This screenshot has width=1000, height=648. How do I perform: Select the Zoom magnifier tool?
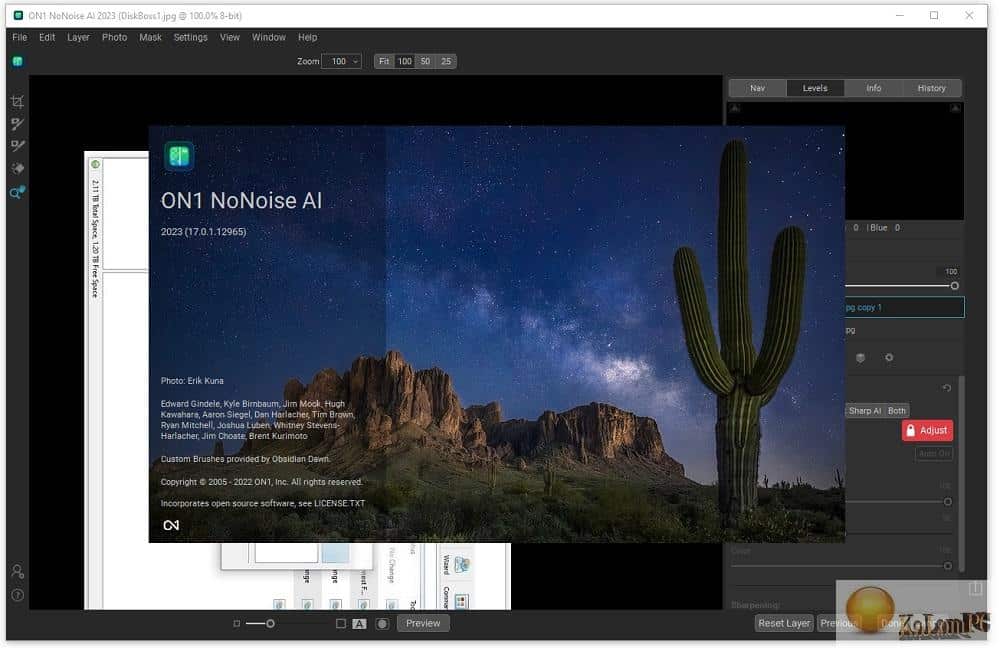coord(17,192)
